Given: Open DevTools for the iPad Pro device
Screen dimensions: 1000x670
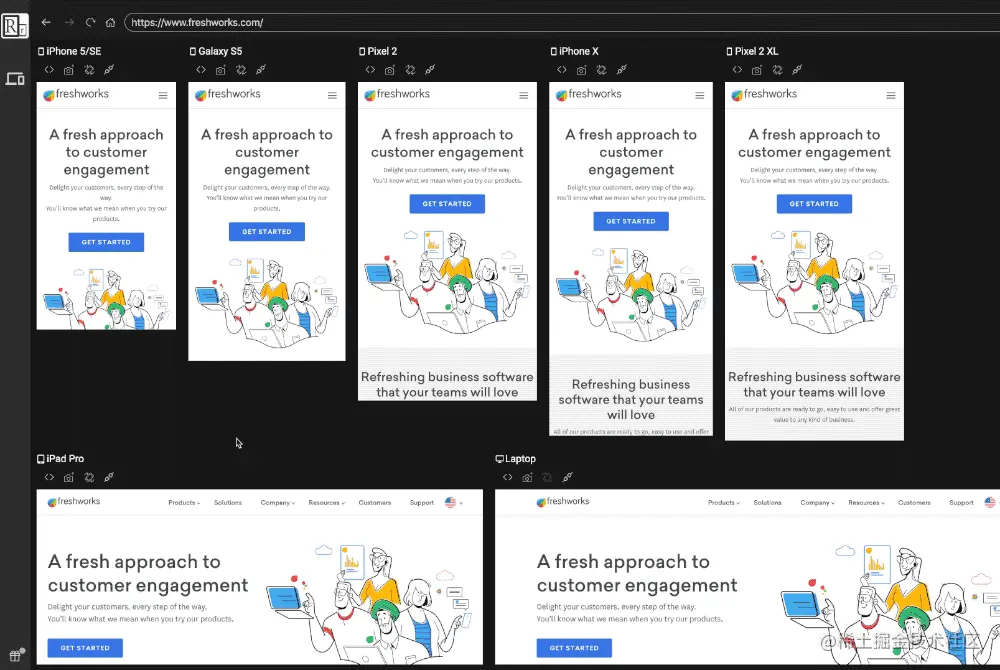Looking at the screenshot, I should coord(49,477).
